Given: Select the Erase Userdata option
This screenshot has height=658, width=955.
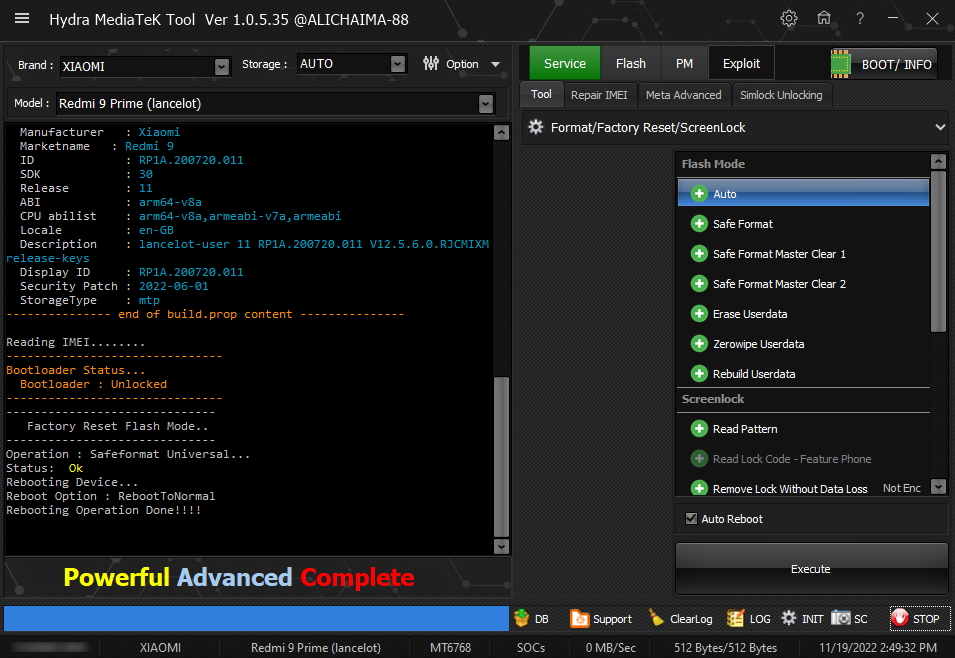Looking at the screenshot, I should tap(749, 314).
